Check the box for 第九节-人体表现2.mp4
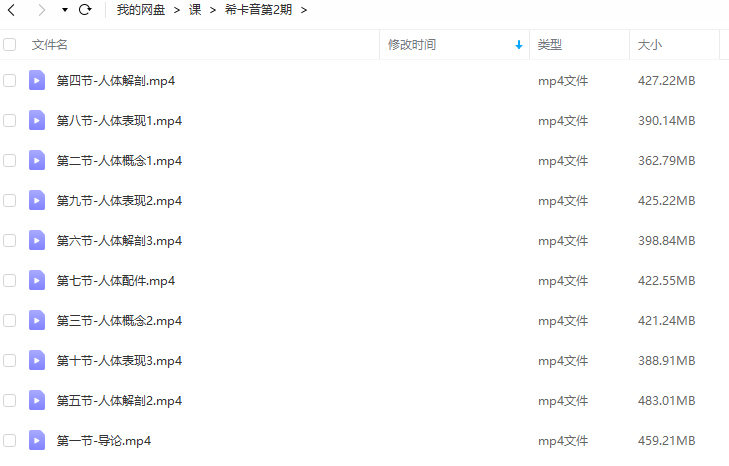729x466 pixels. point(9,200)
